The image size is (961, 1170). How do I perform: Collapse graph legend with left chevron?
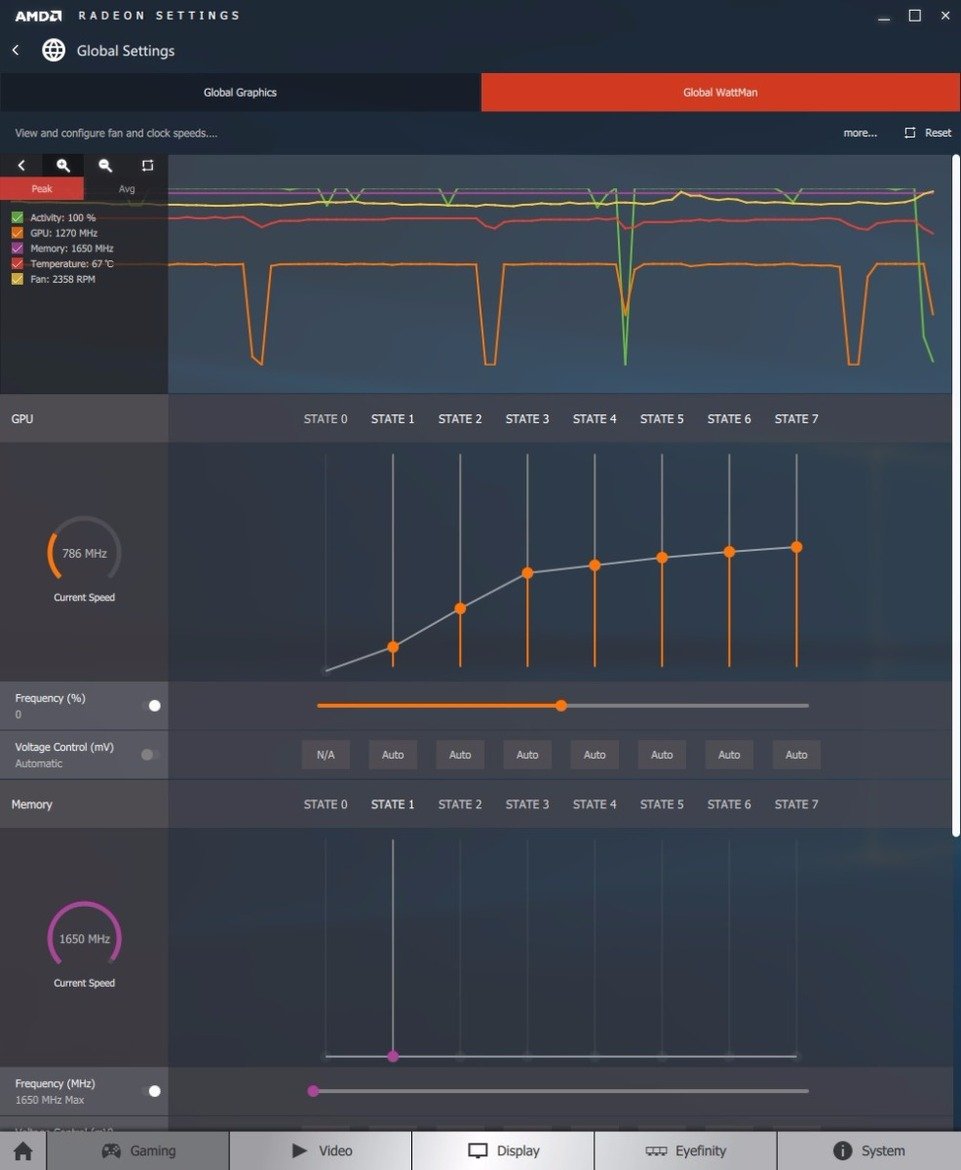[21, 166]
